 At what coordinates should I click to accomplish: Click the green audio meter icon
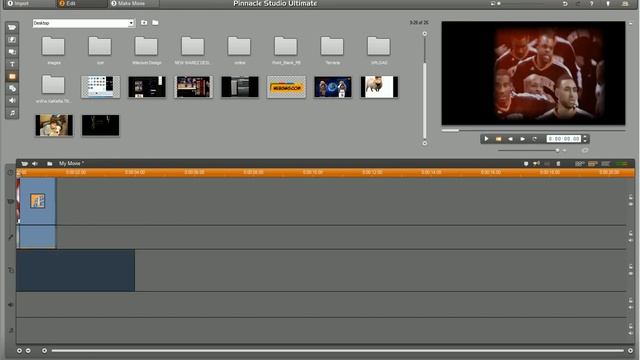[622, 164]
